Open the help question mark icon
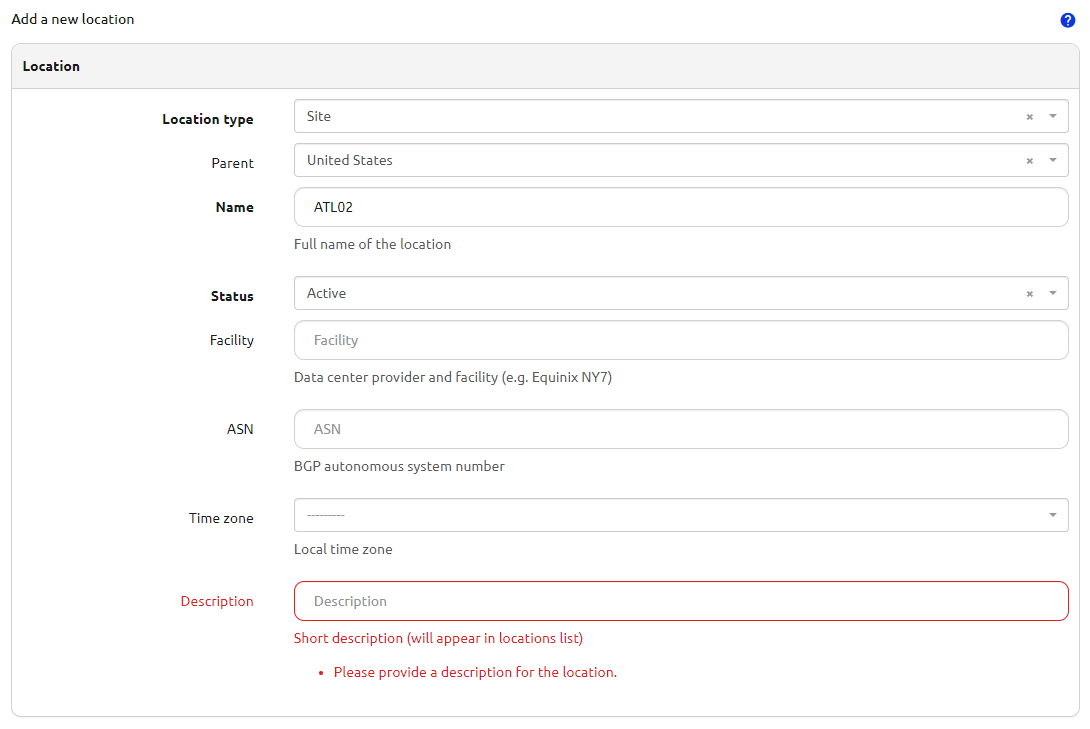1090x729 pixels. 1067,20
